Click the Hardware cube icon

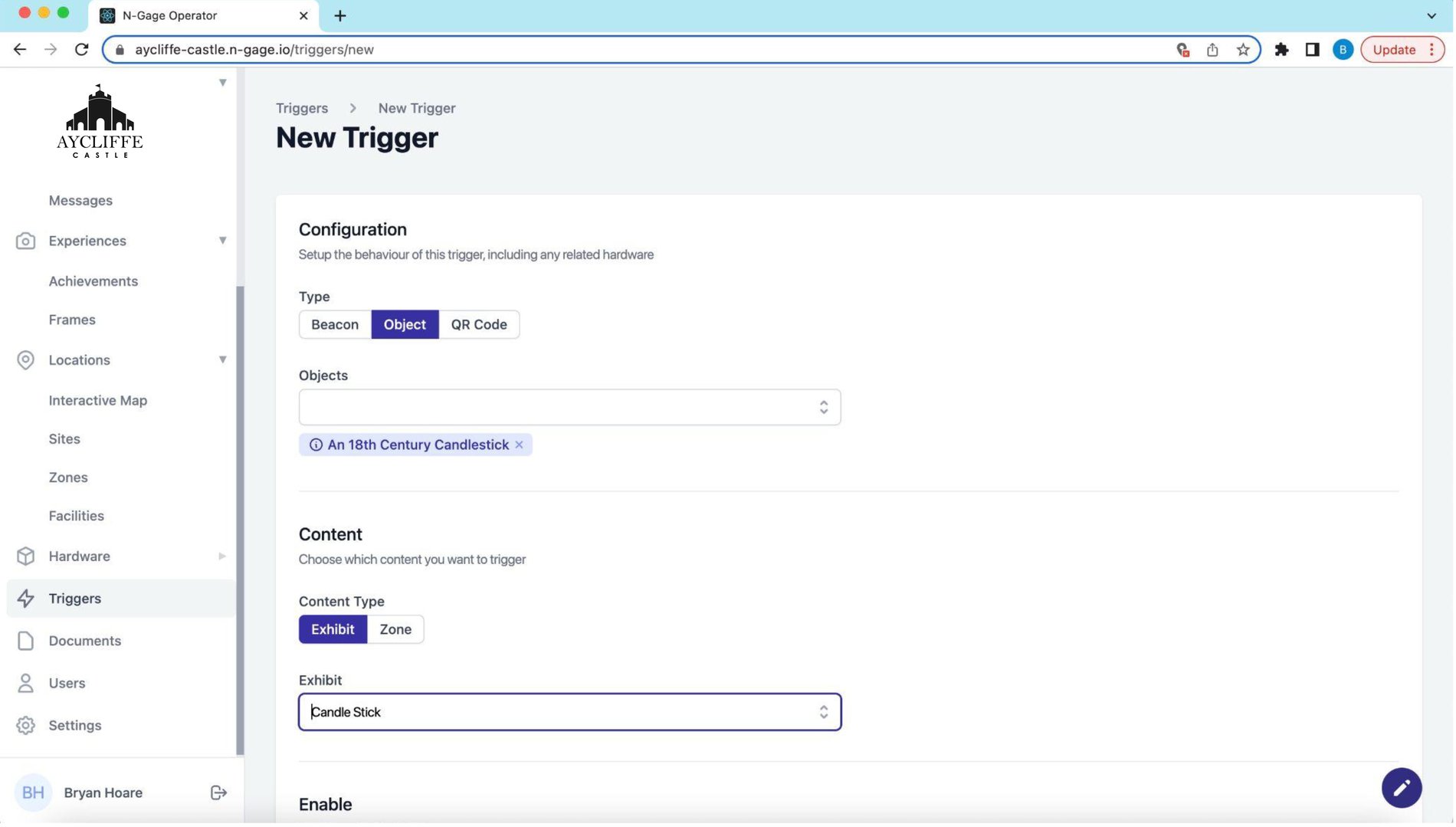coord(25,557)
